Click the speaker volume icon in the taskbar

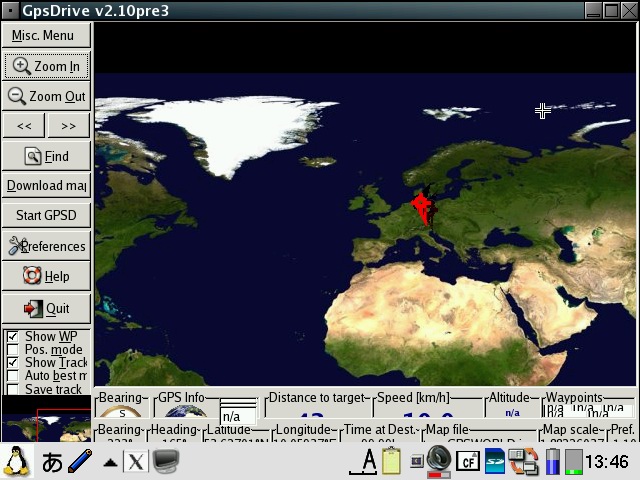[439, 461]
